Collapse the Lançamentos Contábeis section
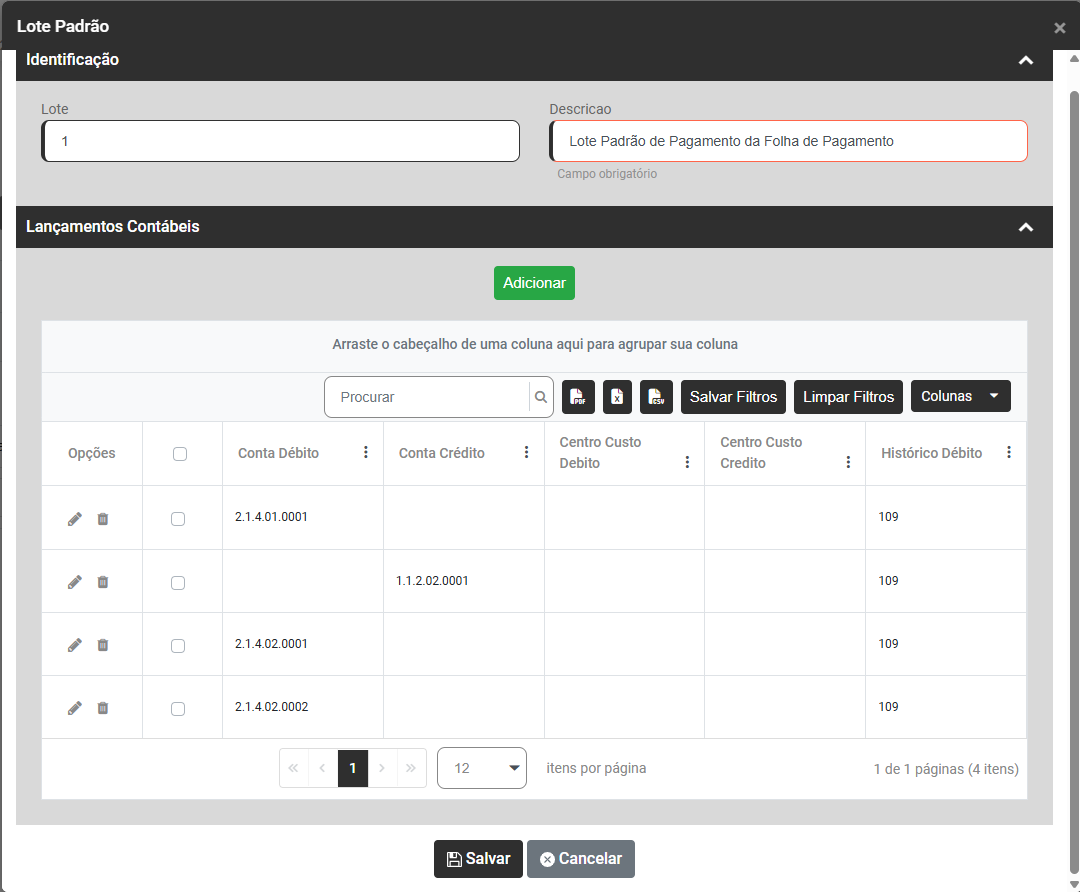Viewport: 1080px width, 892px height. [x=1026, y=227]
